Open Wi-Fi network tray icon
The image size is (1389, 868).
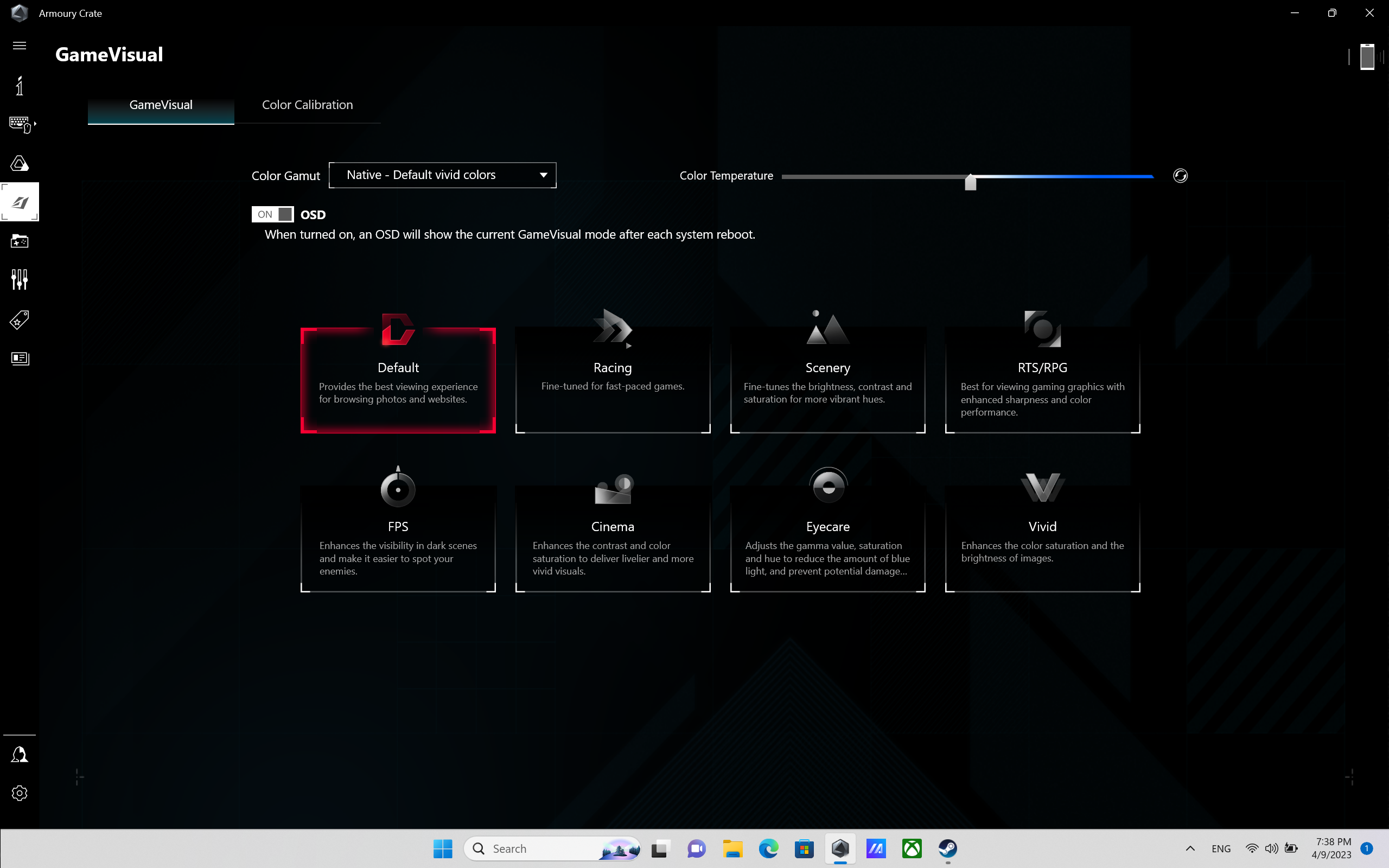point(1252,848)
